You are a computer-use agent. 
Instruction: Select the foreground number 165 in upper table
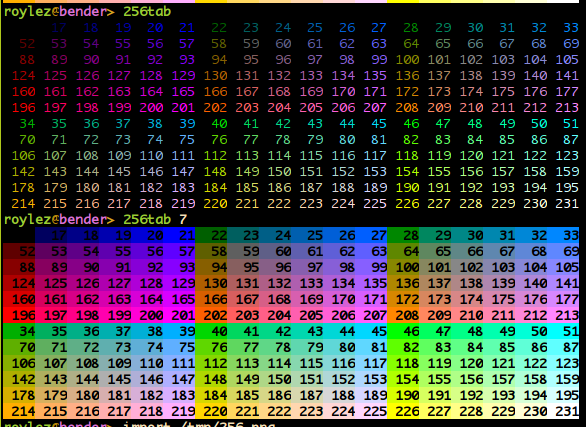(x=183, y=92)
